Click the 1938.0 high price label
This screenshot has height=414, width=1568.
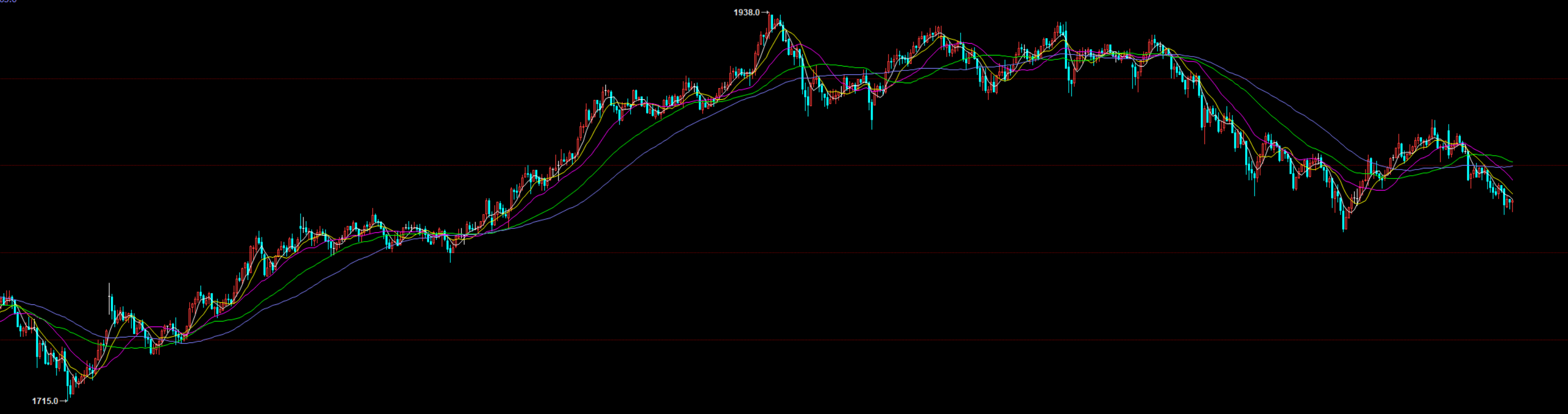coord(746,12)
